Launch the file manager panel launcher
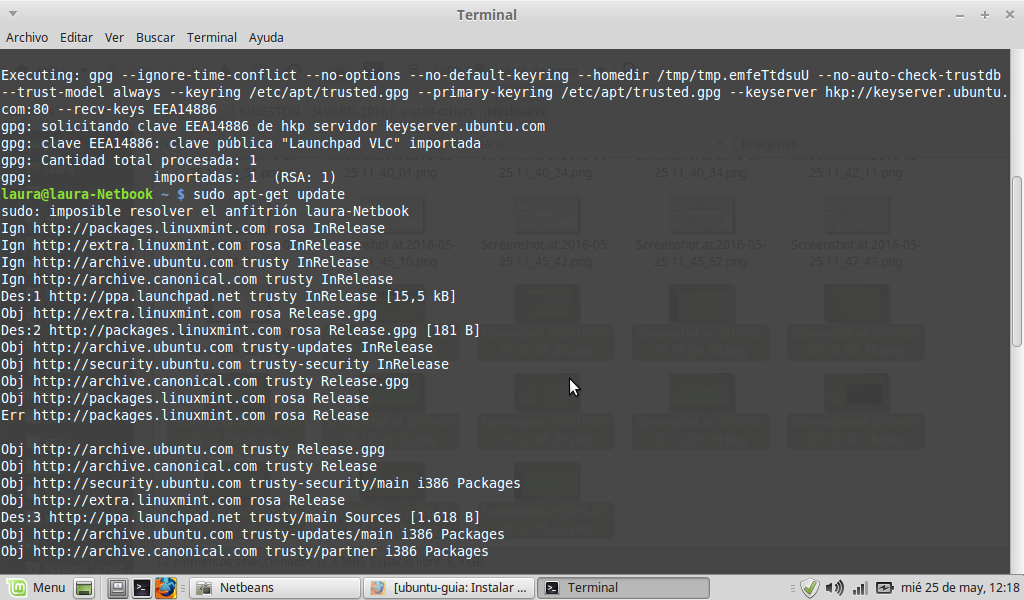Screen dimensions: 1024x600 click(x=118, y=588)
